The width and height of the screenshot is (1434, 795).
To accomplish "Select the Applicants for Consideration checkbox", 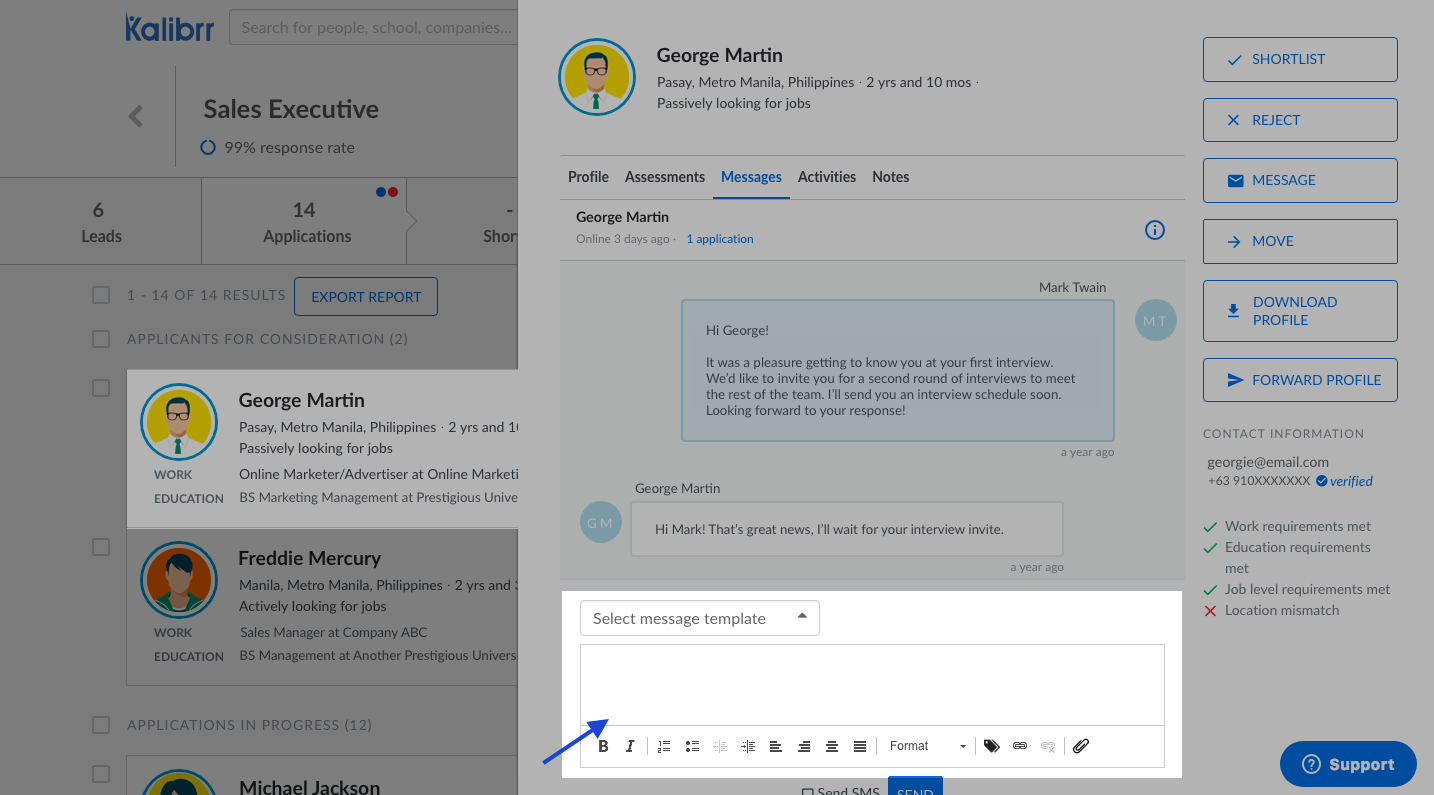I will (x=101, y=339).
